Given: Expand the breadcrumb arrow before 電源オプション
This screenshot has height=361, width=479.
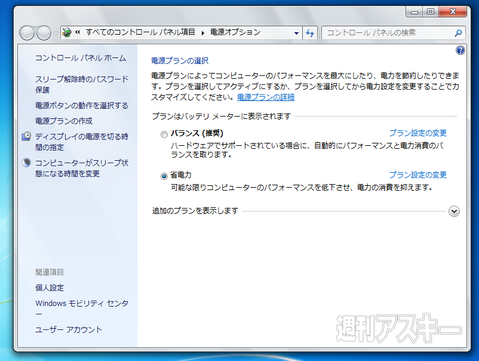Looking at the screenshot, I should 203,33.
